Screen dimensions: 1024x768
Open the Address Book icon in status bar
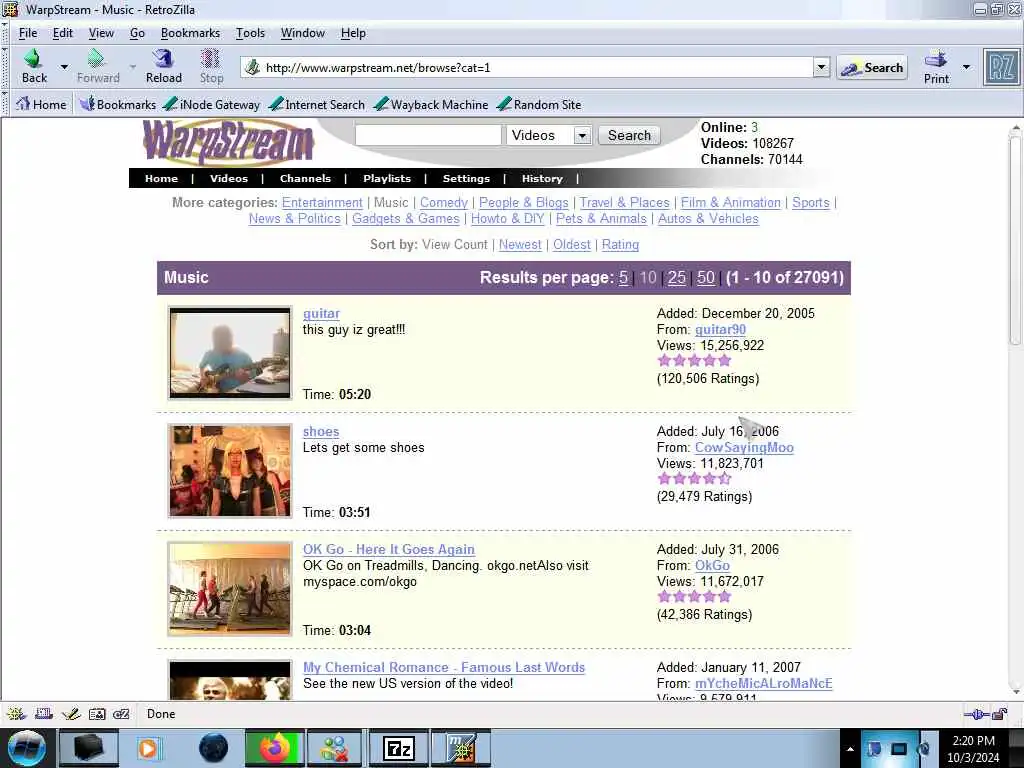pos(97,714)
